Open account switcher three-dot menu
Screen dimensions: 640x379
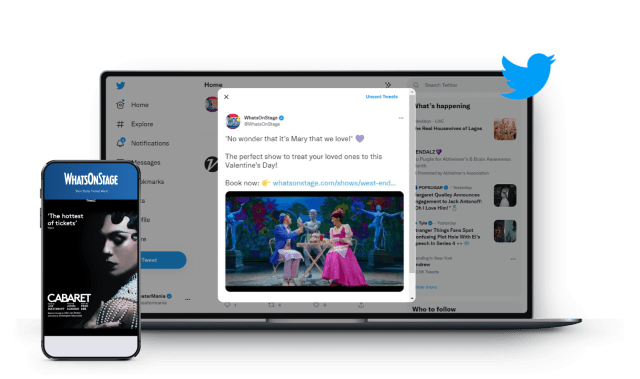(x=187, y=299)
